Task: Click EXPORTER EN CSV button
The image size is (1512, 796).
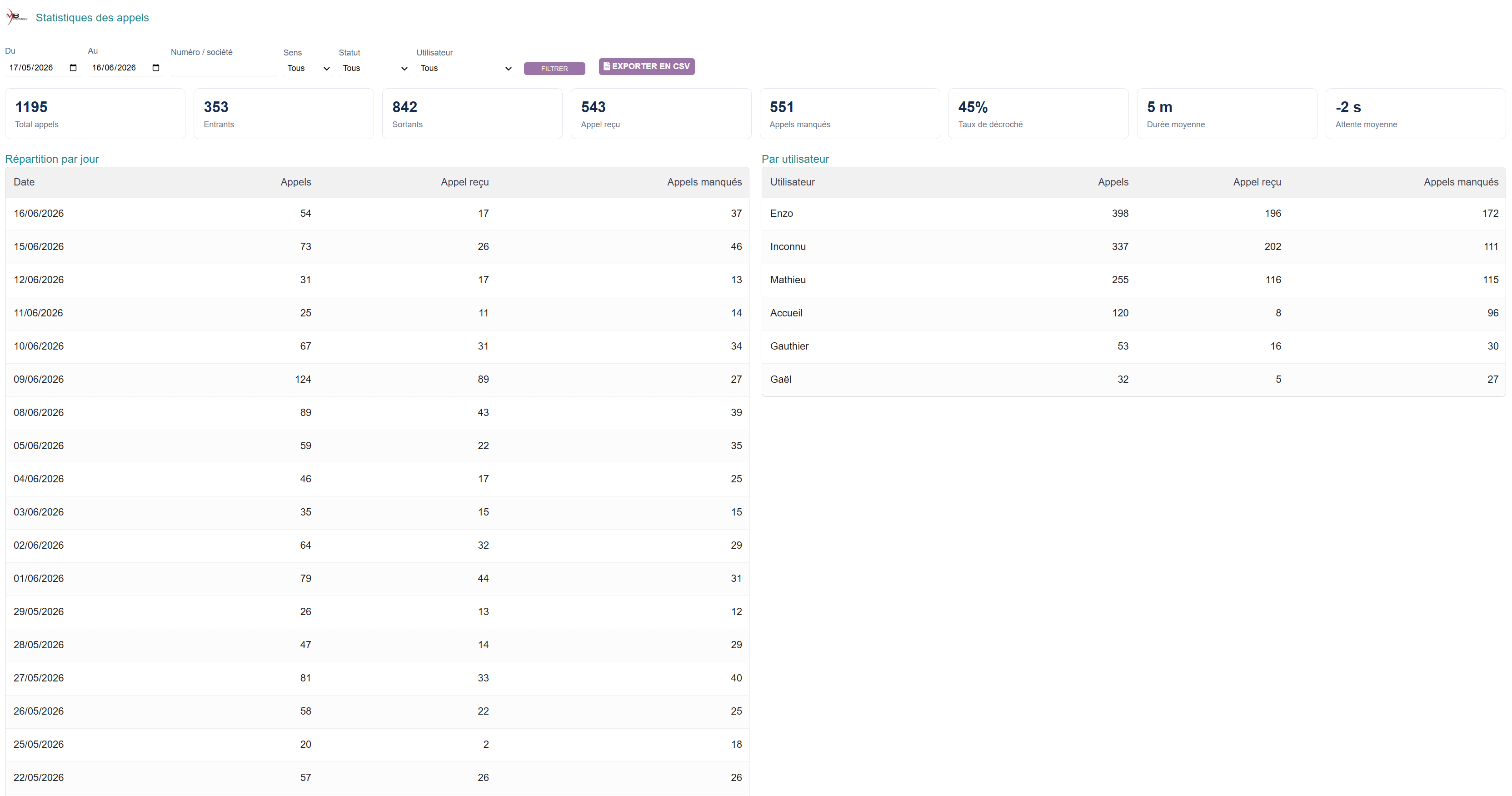Action: [646, 66]
